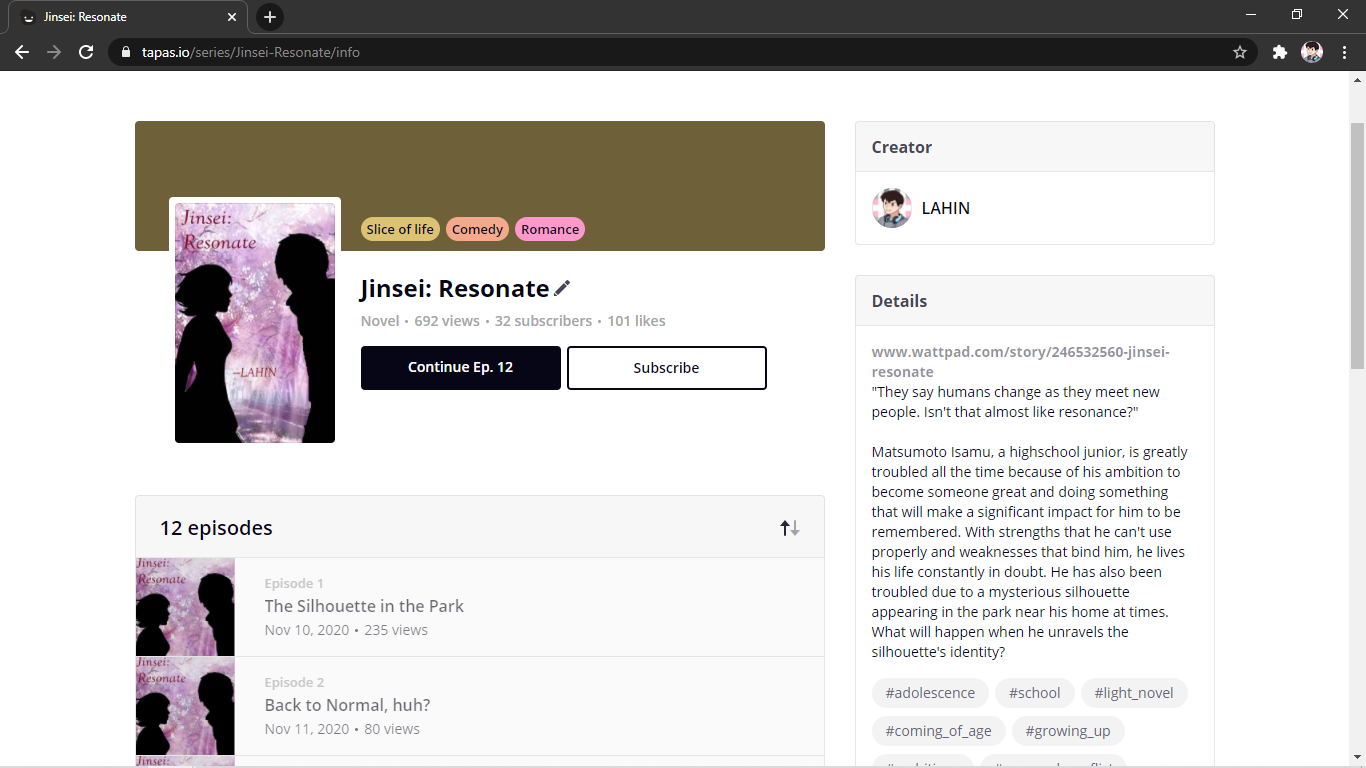Open the Romance genre tag
The image size is (1366, 768).
point(549,229)
